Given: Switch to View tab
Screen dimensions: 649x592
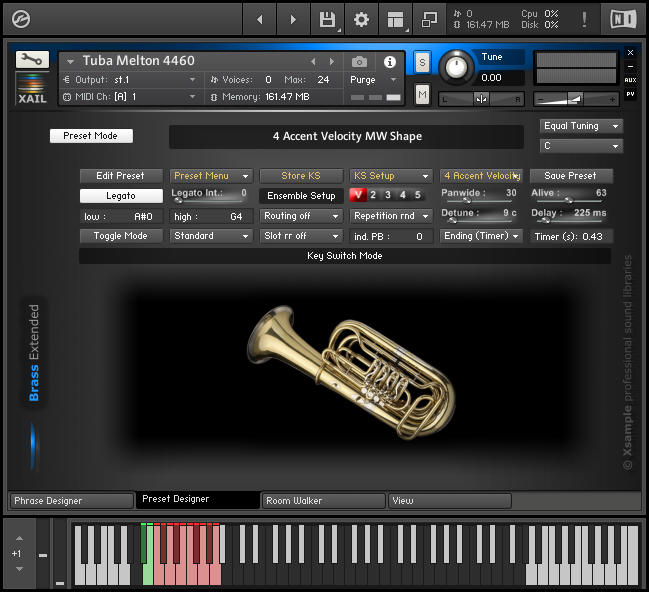Looking at the screenshot, I should (449, 501).
